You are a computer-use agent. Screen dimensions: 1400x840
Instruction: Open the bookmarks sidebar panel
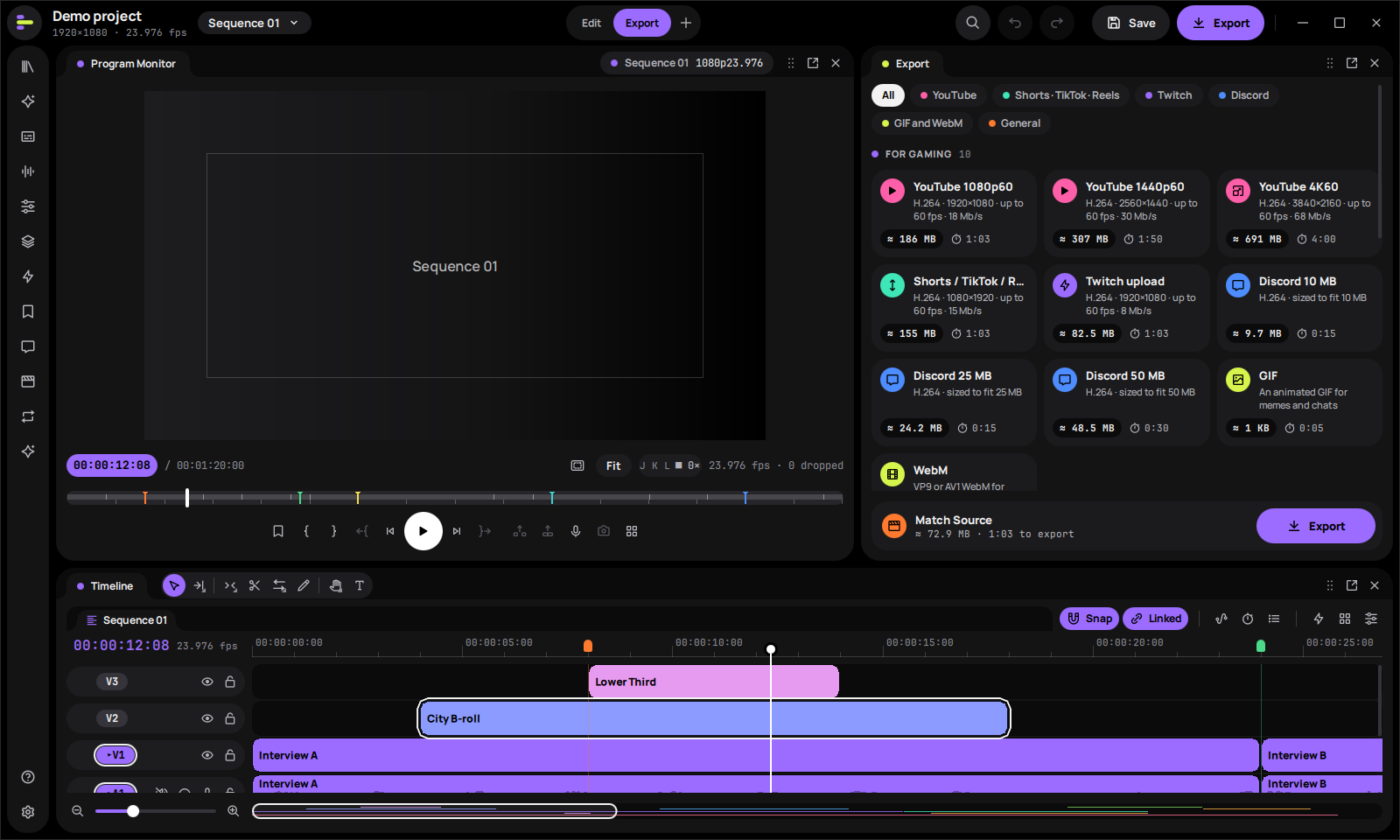coord(28,311)
